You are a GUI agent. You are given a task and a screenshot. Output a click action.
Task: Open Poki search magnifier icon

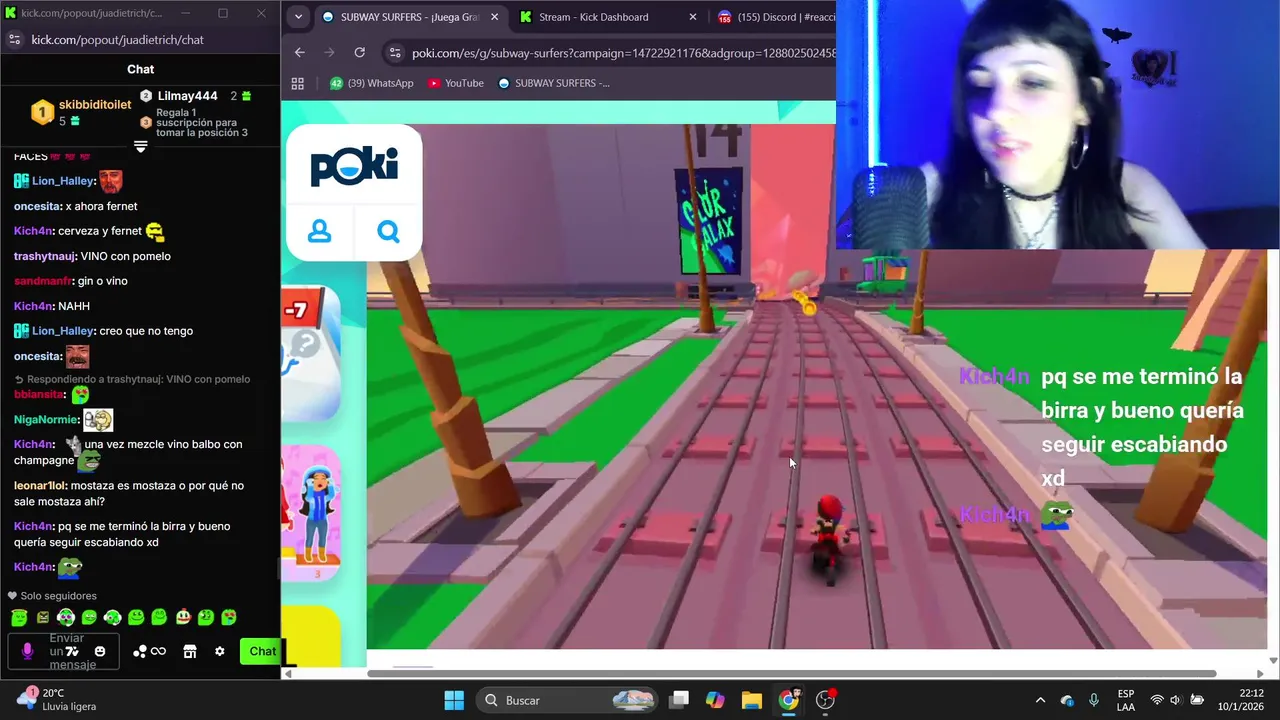pyautogui.click(x=388, y=232)
